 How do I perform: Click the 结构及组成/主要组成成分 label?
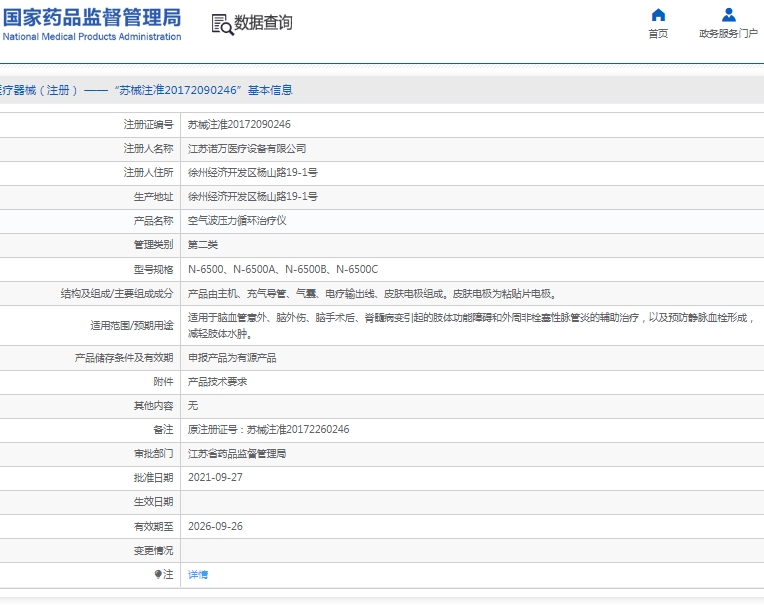click(117, 294)
